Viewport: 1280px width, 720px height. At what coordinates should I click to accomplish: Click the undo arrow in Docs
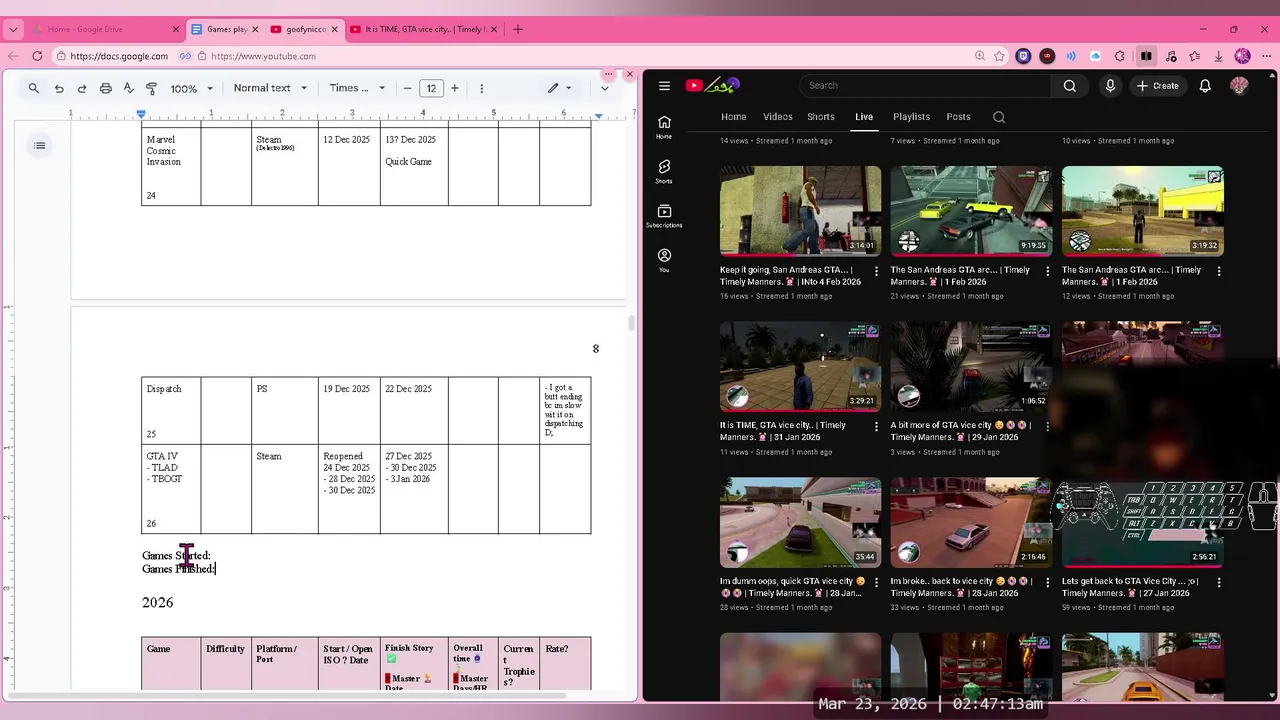[59, 88]
